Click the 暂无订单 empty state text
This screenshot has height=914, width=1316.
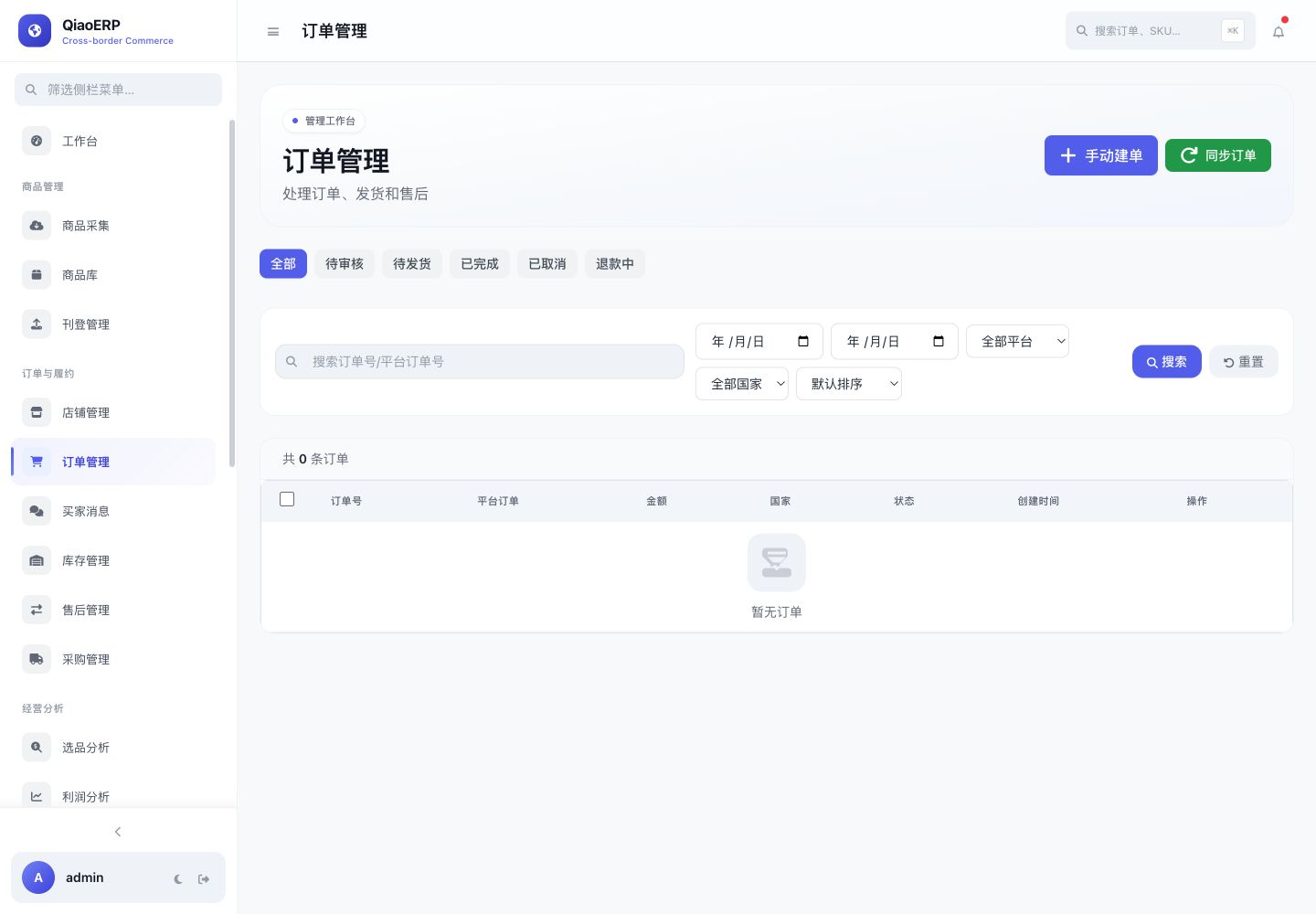click(777, 612)
